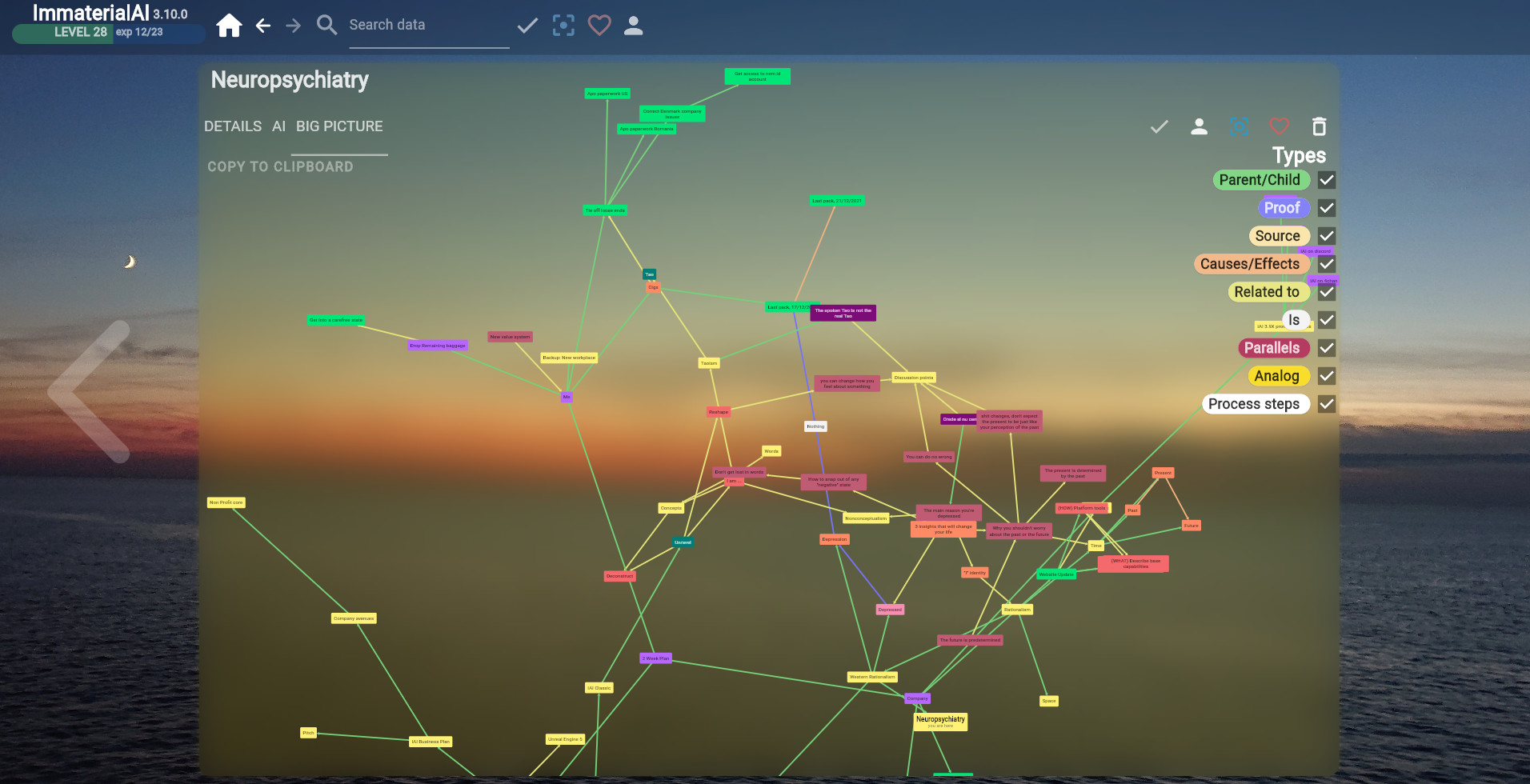Open the user profile icon top right
1530x784 pixels.
633,25
